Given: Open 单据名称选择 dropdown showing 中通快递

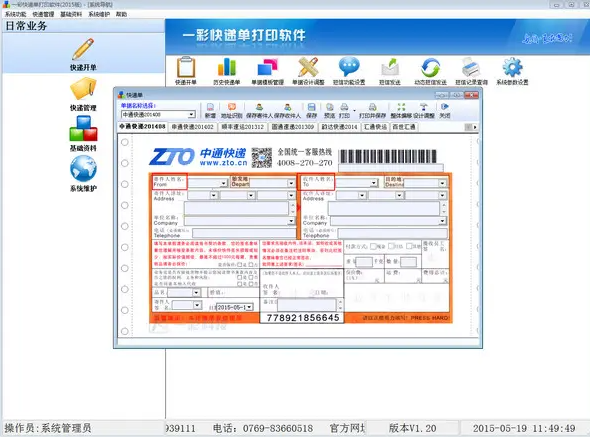Looking at the screenshot, I should 158,114.
